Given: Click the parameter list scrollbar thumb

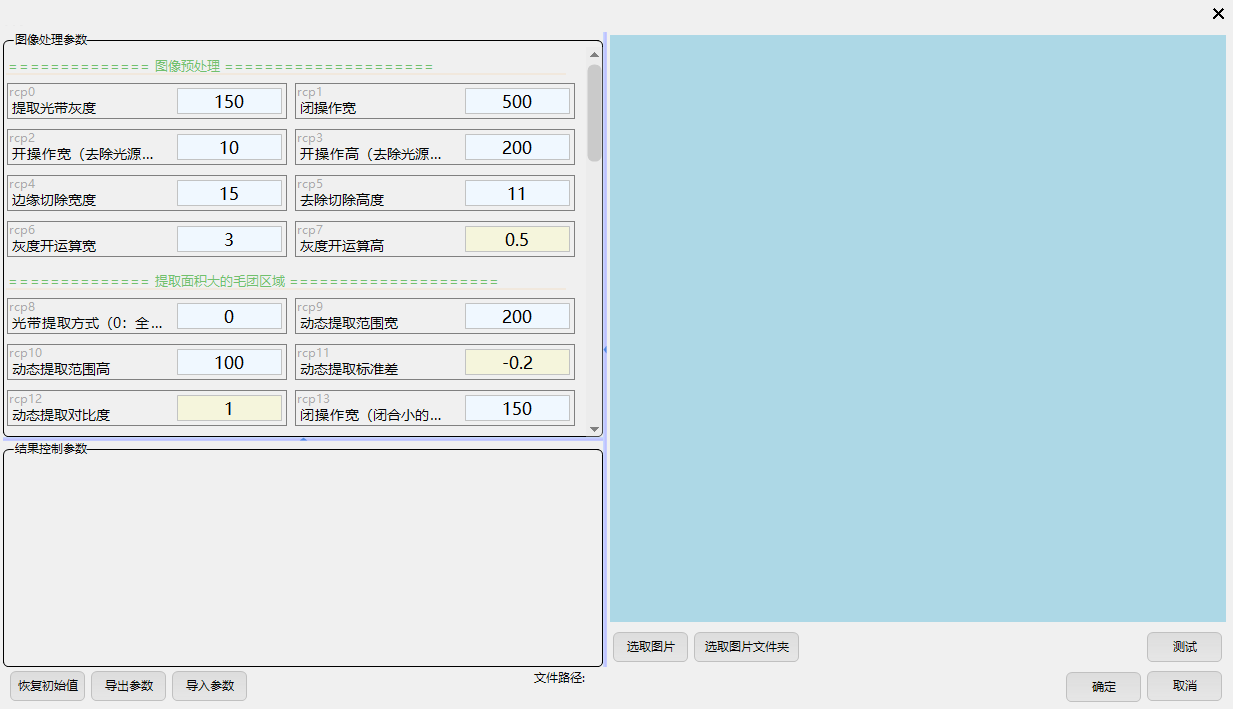Looking at the screenshot, I should 594,112.
